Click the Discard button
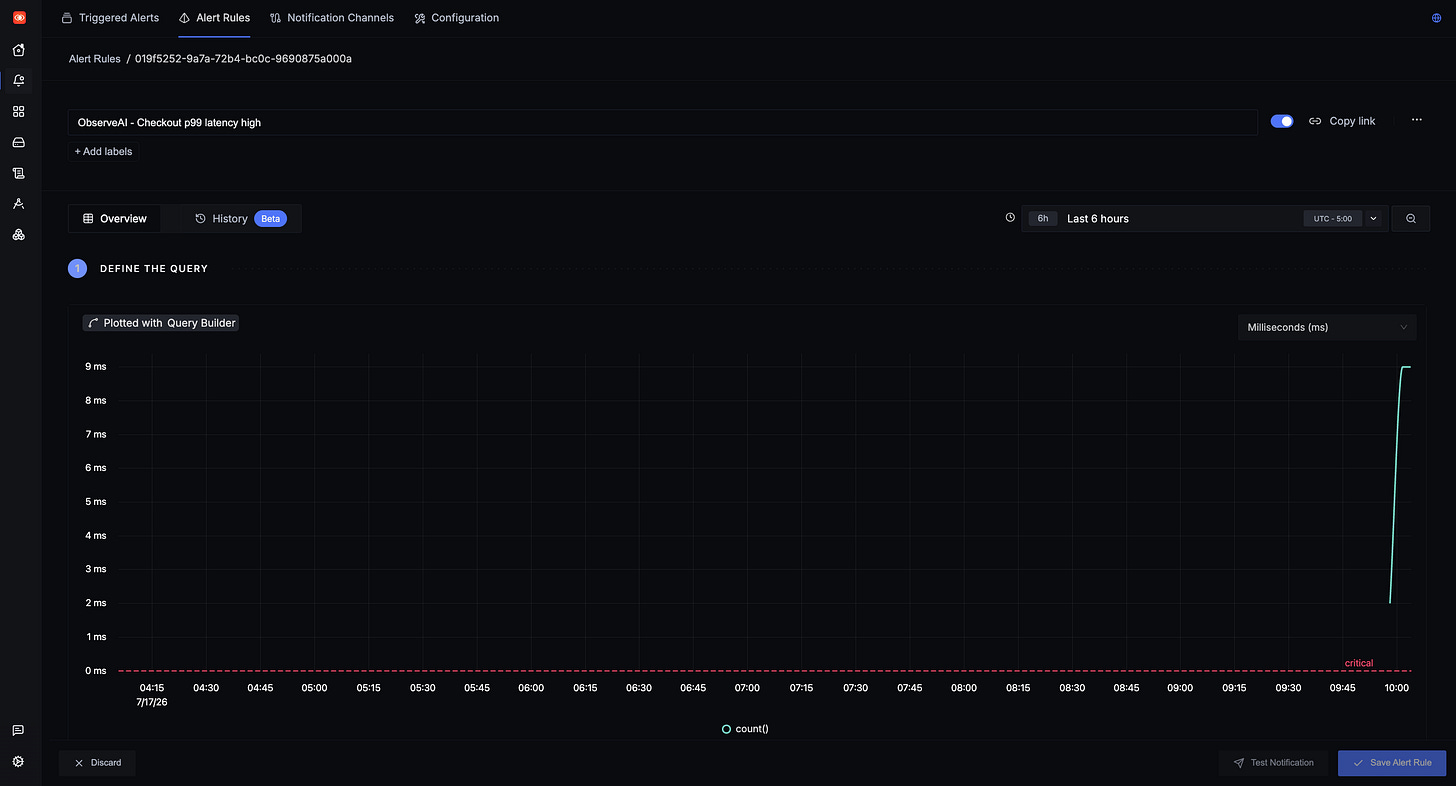Viewport: 1456px width, 786px height. pos(97,763)
